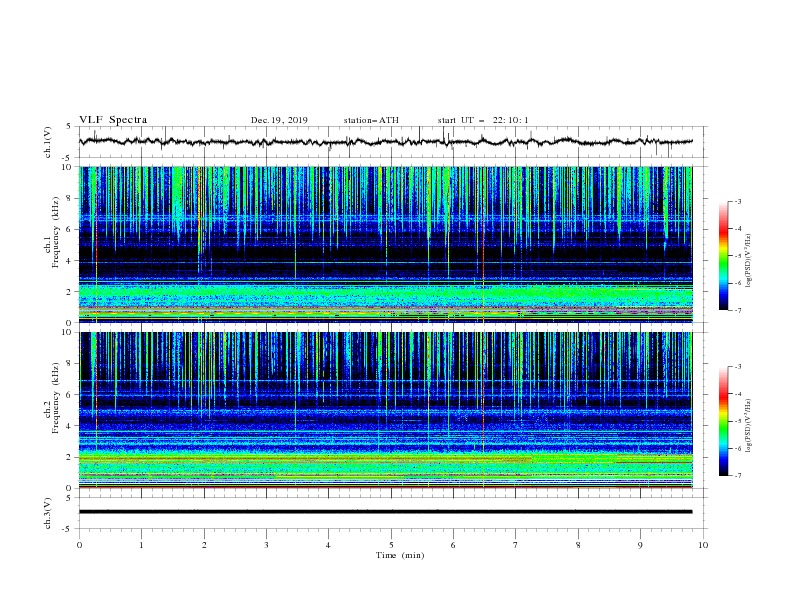The image size is (792, 612).
Task: Click the log(PSD) label beside ch.2 colorbar
Action: click(x=749, y=426)
